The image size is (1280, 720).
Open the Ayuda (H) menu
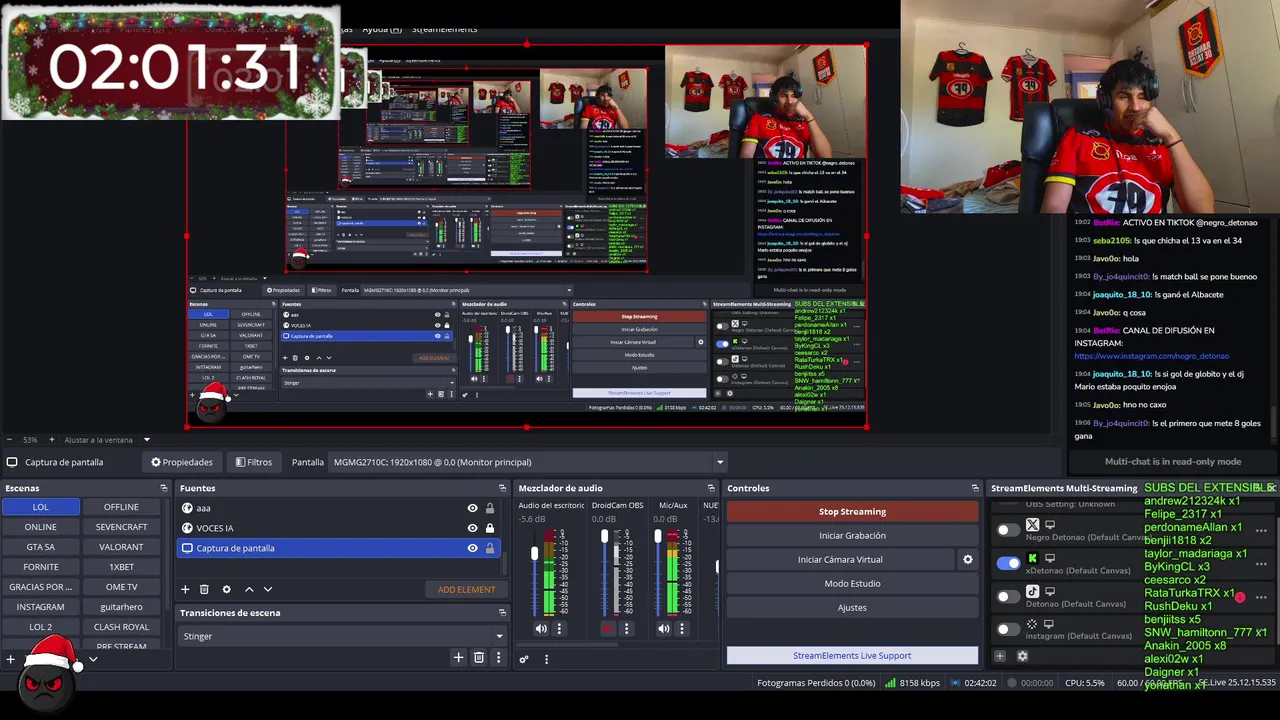coord(382,29)
